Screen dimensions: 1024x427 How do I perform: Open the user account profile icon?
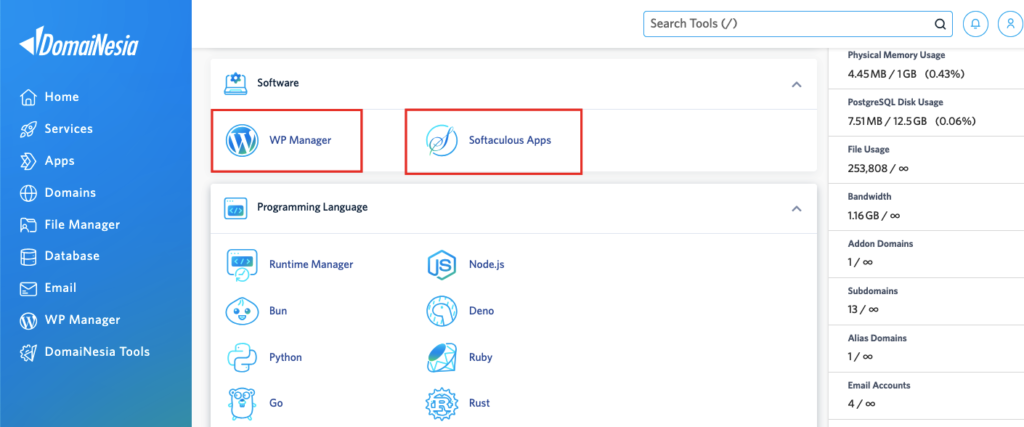pos(1010,24)
